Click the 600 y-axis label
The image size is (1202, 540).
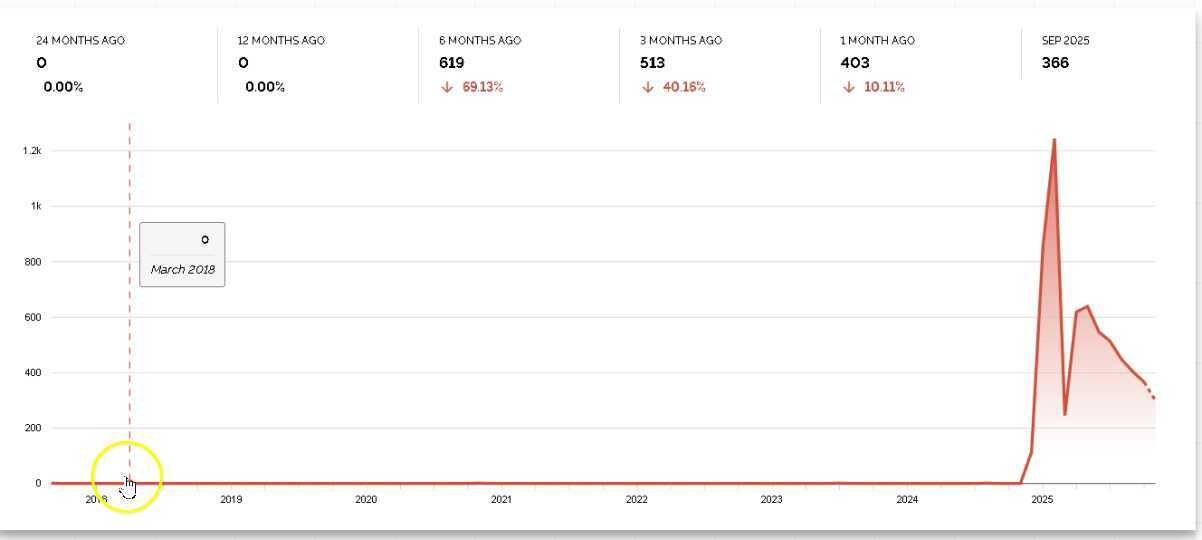[33, 317]
